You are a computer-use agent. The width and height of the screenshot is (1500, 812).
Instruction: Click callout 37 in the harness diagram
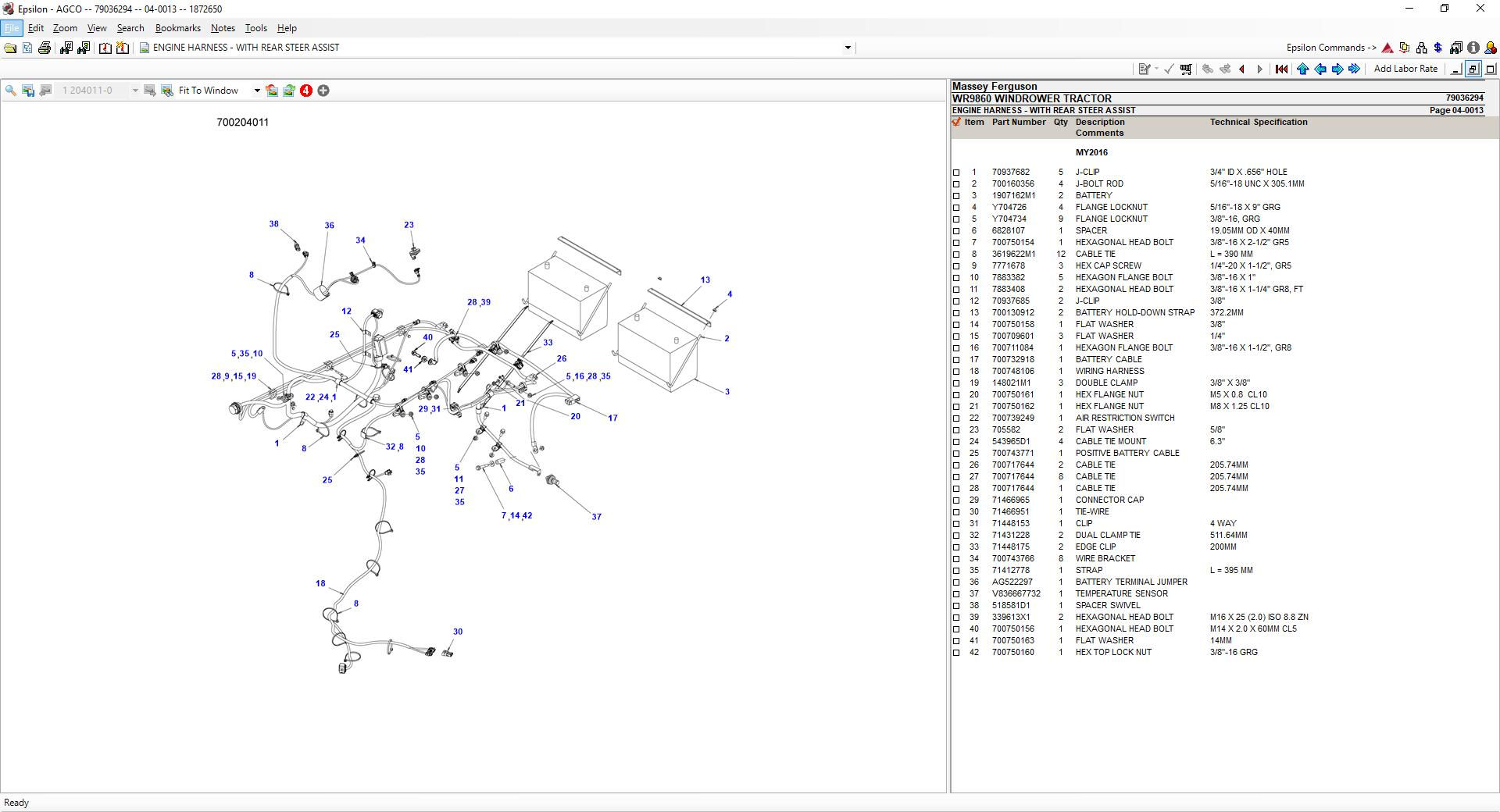(x=596, y=517)
